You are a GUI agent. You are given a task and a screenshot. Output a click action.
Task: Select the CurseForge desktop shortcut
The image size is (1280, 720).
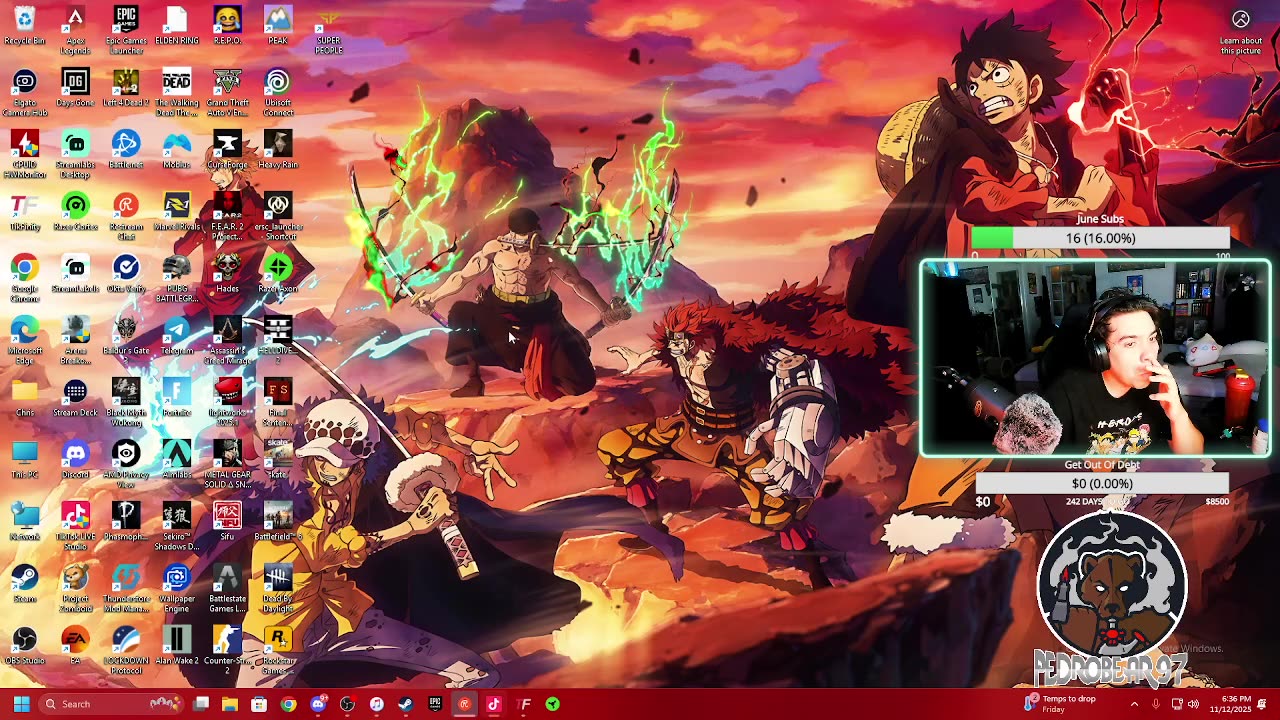coord(227,150)
